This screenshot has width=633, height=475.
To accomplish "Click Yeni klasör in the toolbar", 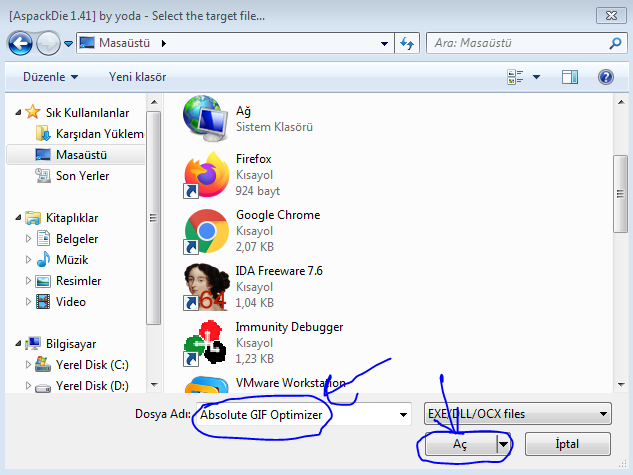I will (137, 77).
